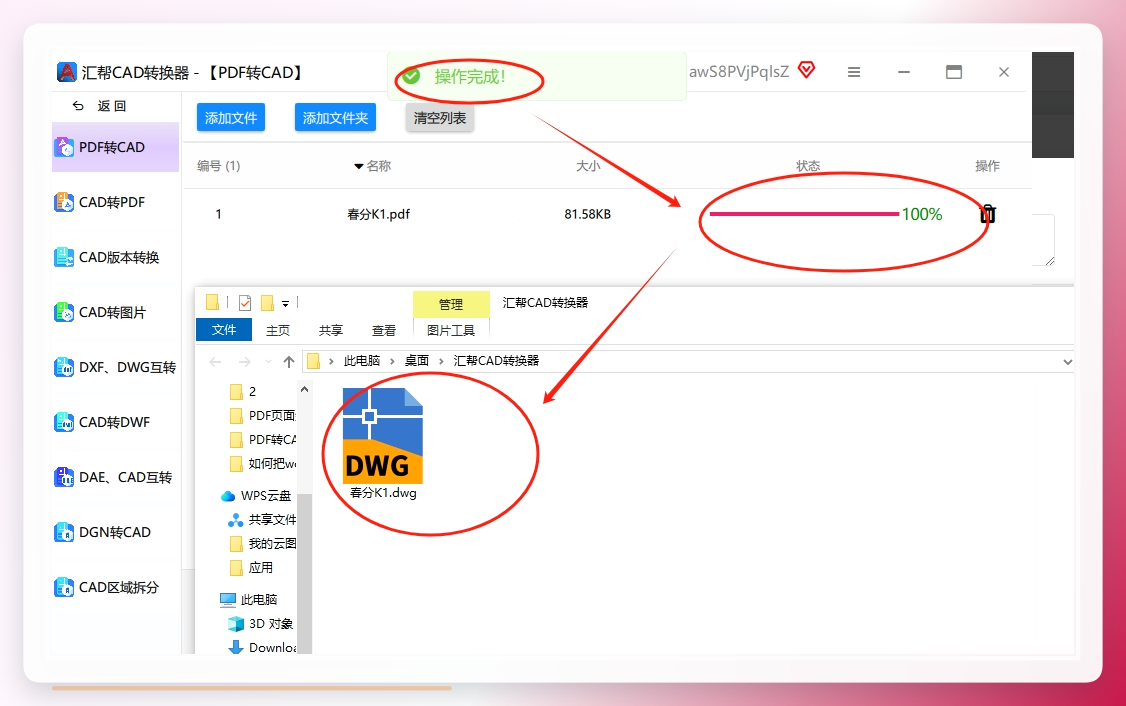Click the Explorer tree scrollbar up arrow
The image size is (1126, 706).
(x=304, y=389)
